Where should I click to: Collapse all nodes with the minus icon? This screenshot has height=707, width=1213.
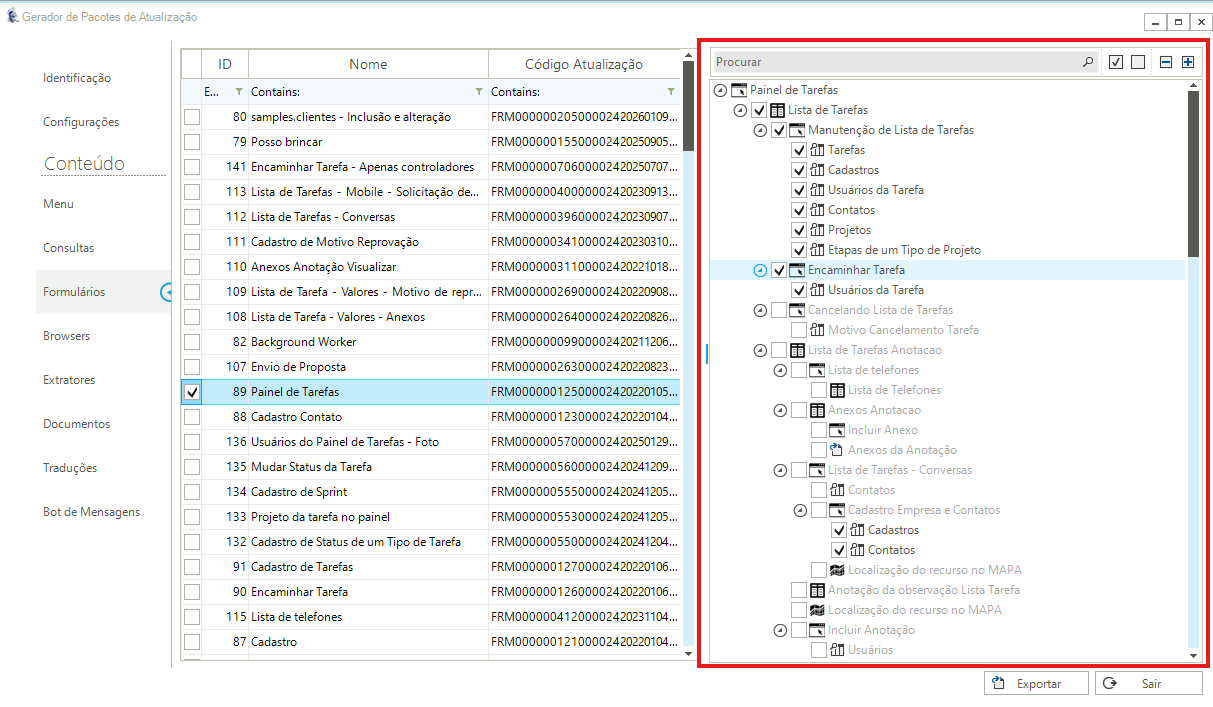coord(1166,62)
